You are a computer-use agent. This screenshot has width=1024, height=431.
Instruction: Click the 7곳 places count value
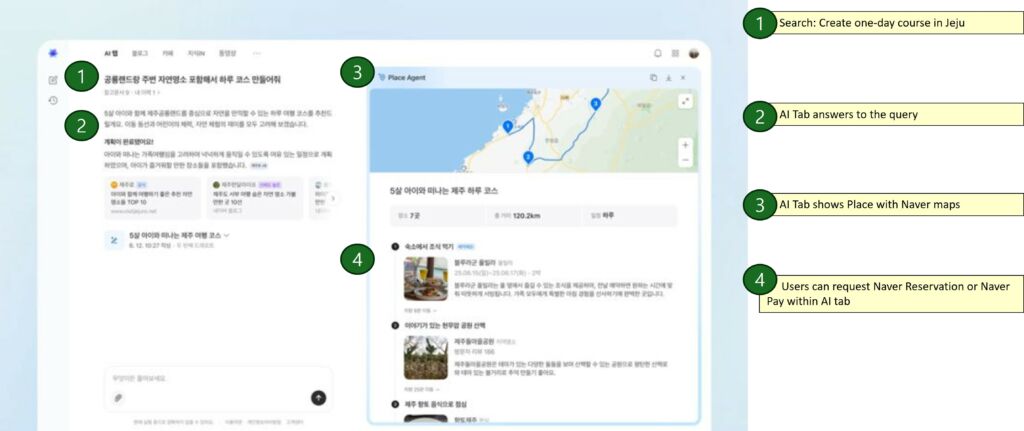(x=415, y=215)
